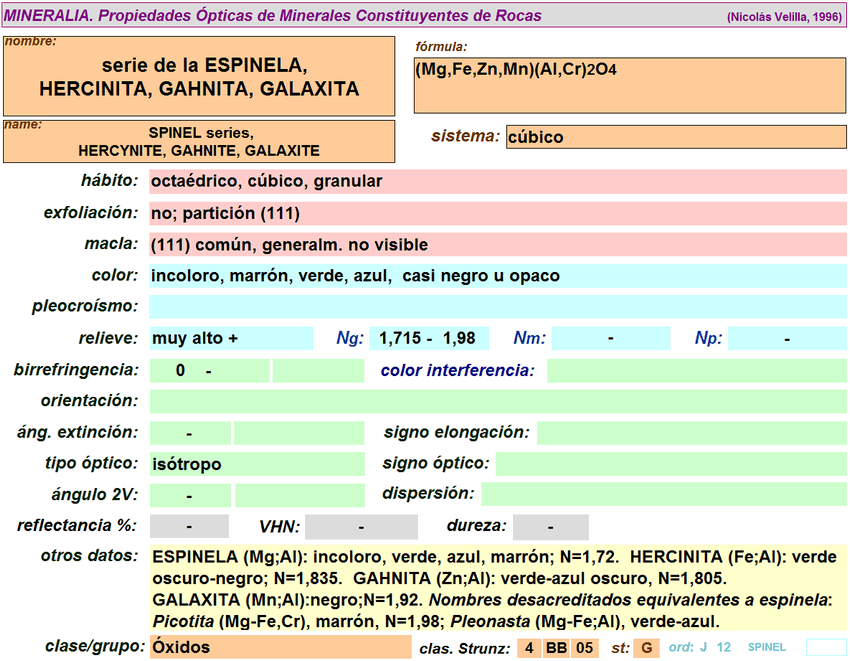Select the color field listing incoloro, marrón, verde
Screen dimensions: 850x661
point(497,276)
